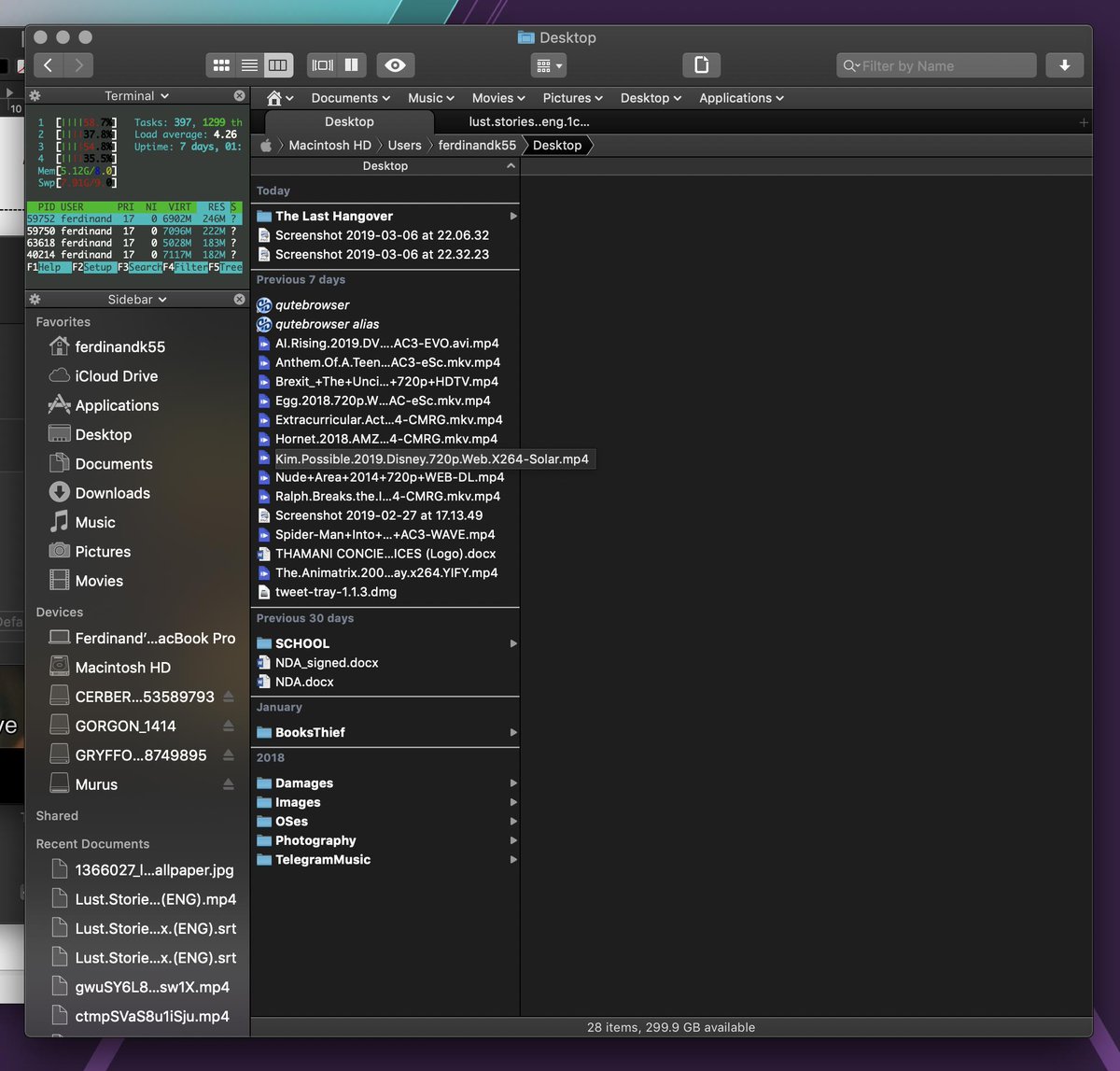Select the TelegramMusic folder
Screen dimensions: 1120x1071
[385, 860]
